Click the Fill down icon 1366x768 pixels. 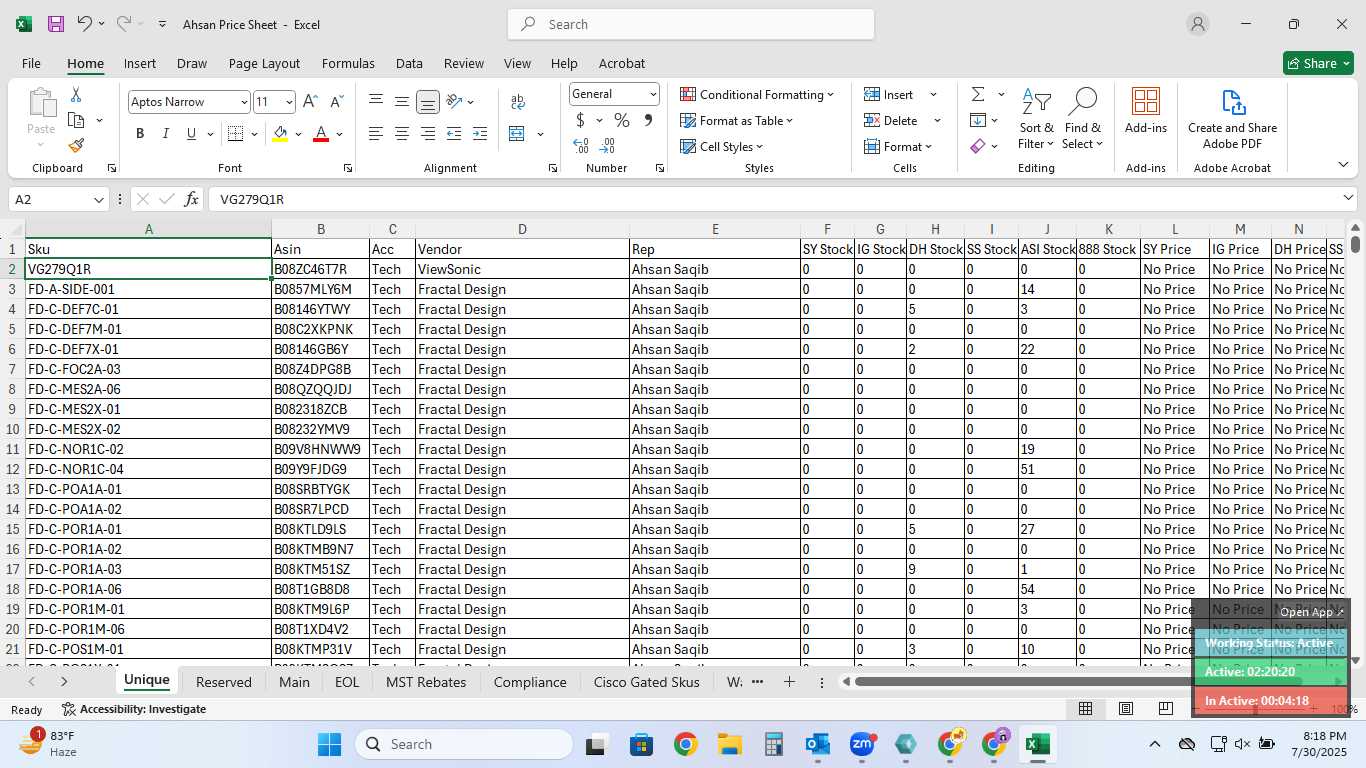click(x=978, y=120)
